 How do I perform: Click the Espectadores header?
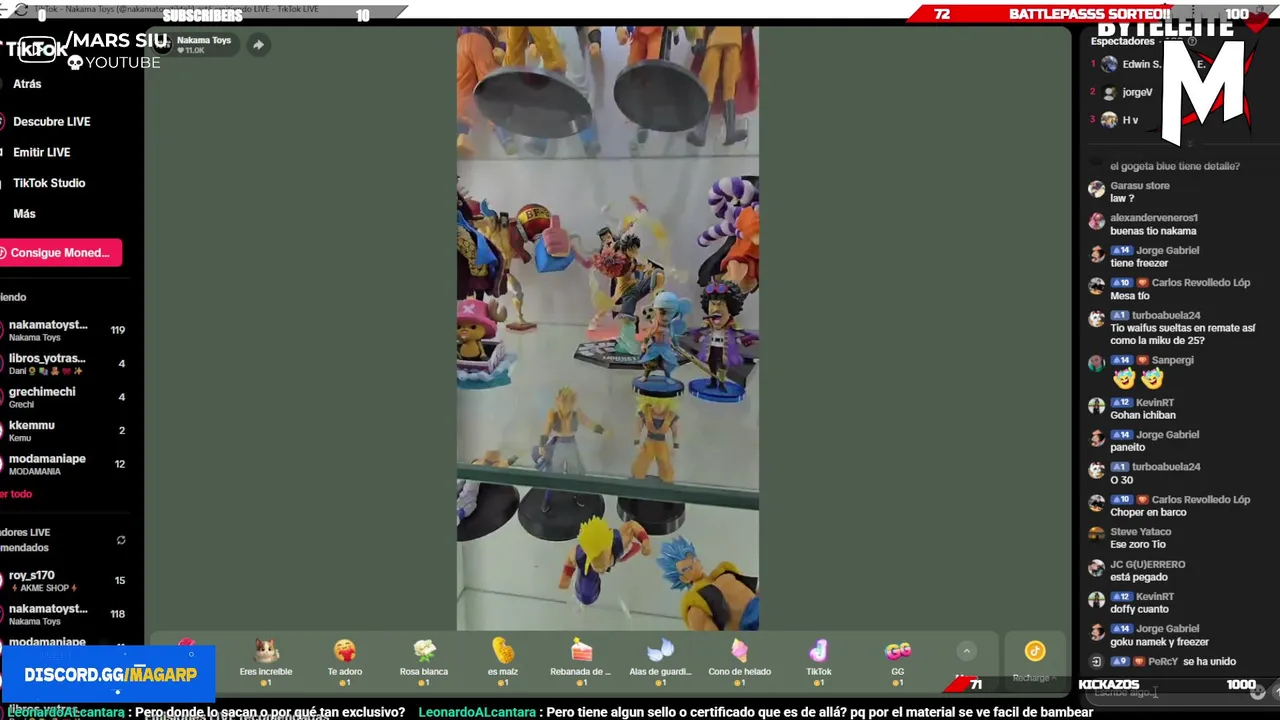(x=1122, y=41)
